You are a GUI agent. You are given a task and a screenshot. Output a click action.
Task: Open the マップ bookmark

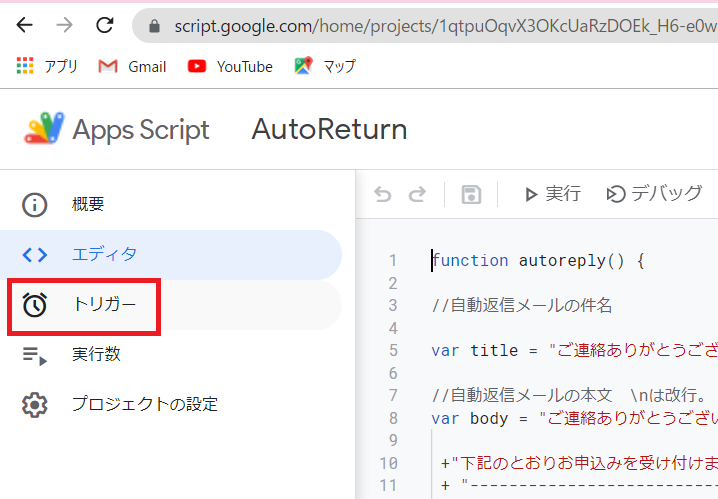325,67
